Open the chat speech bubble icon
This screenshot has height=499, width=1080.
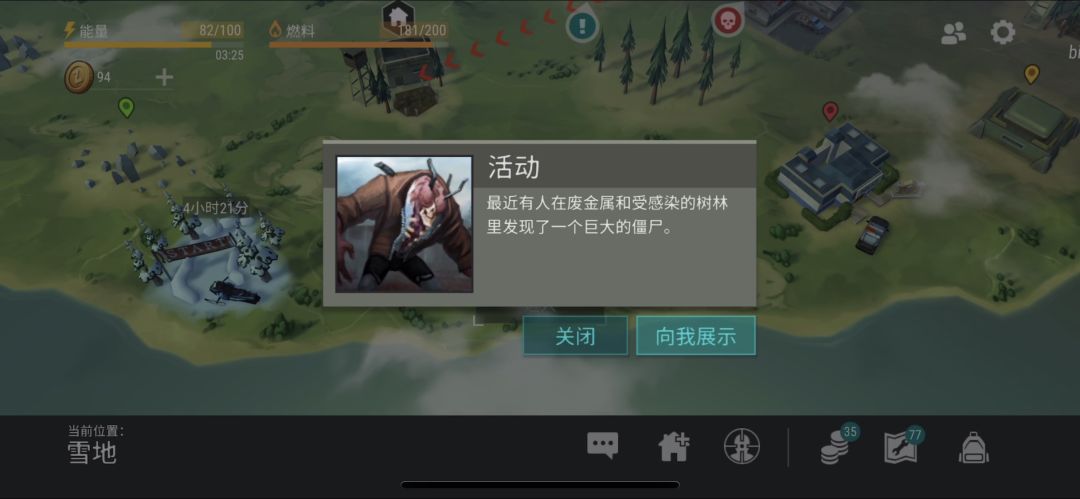603,446
